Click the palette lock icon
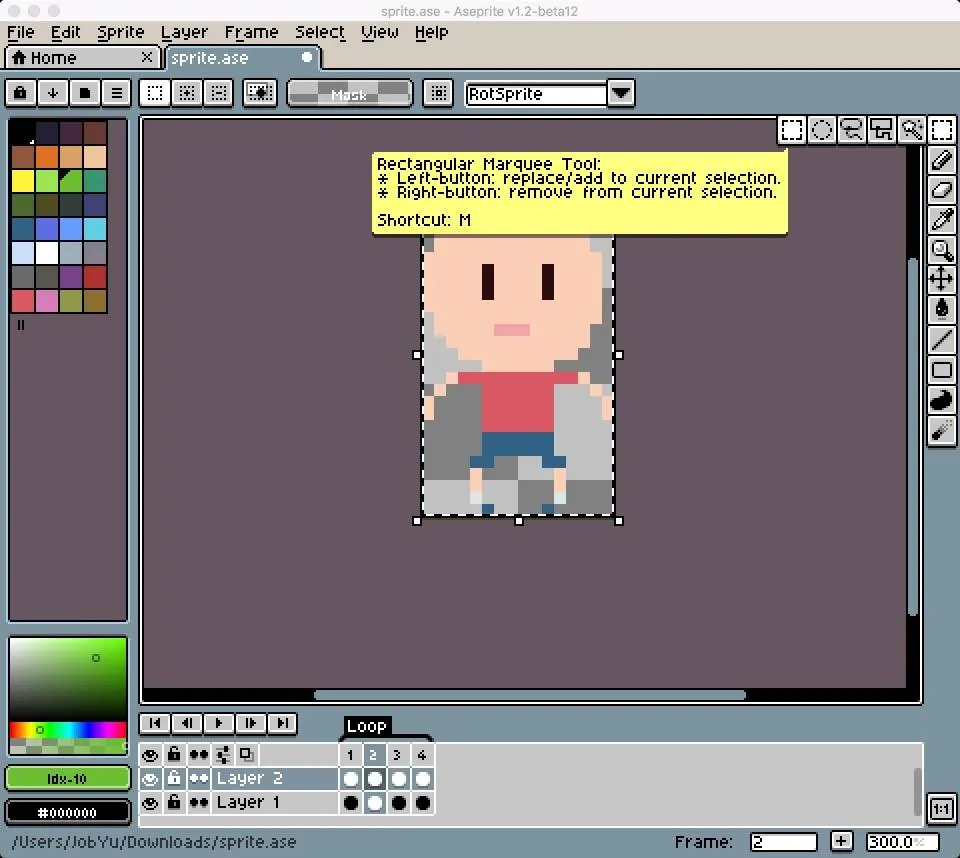The width and height of the screenshot is (960, 858). click(x=21, y=93)
